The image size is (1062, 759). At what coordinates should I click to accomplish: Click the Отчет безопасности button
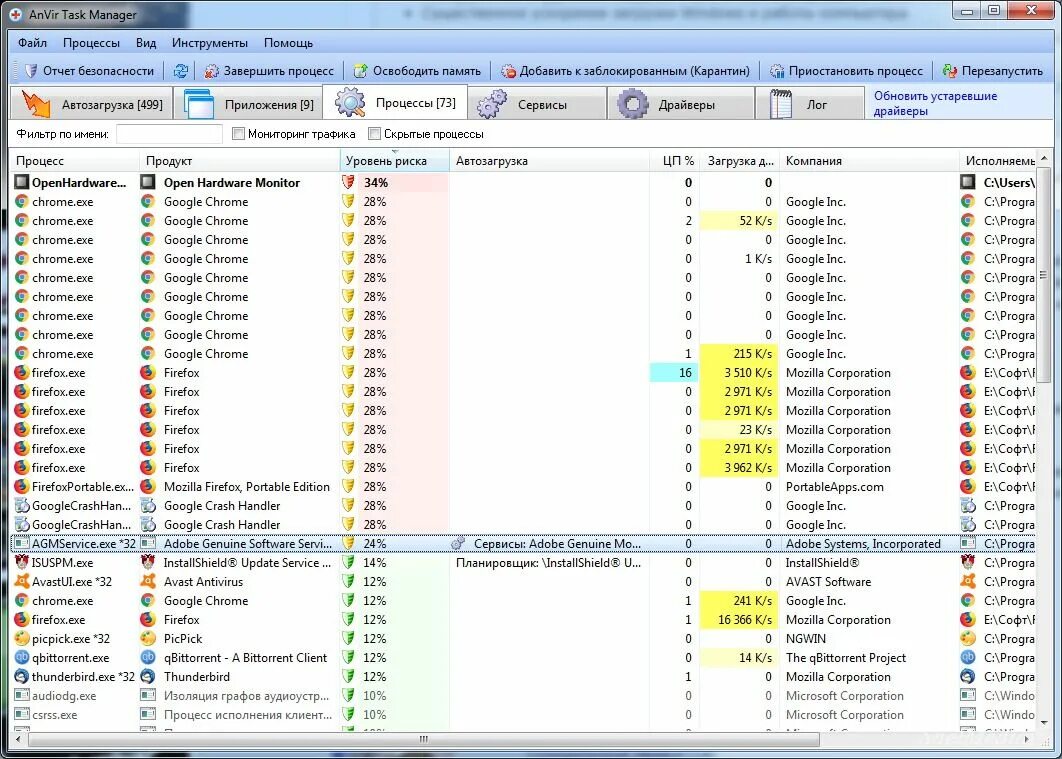[x=89, y=70]
